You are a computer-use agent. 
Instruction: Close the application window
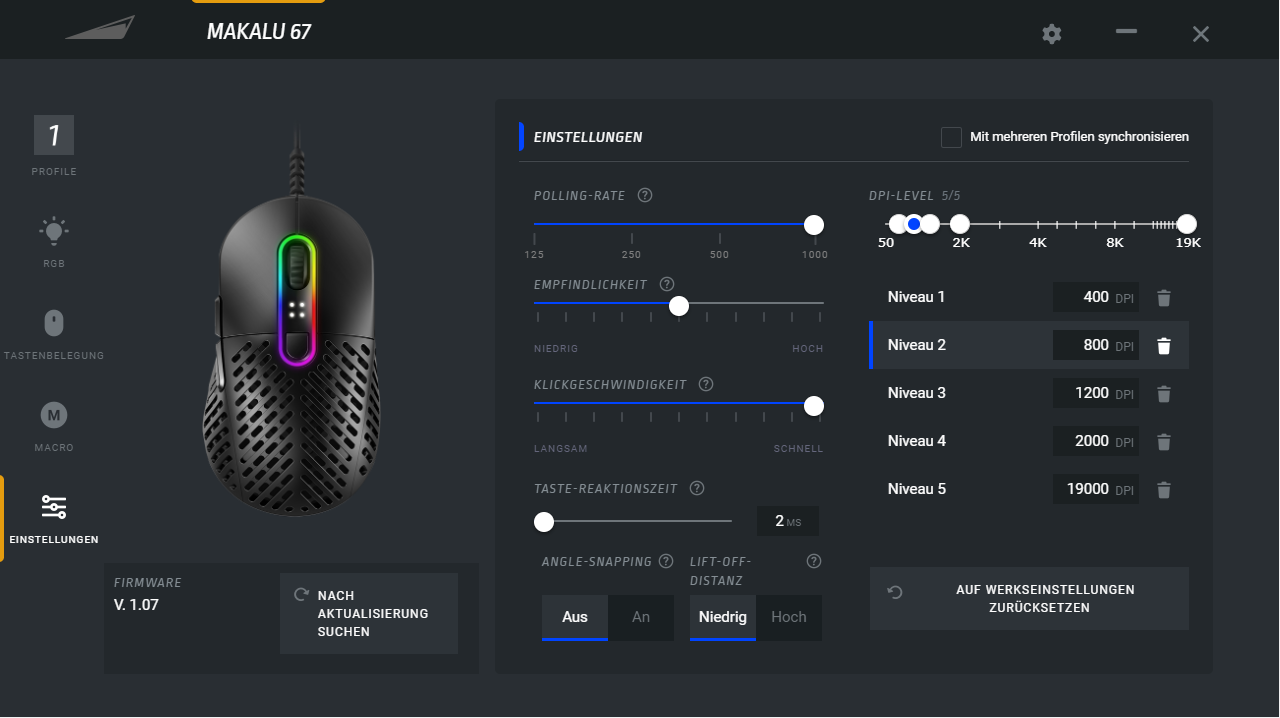[1201, 34]
